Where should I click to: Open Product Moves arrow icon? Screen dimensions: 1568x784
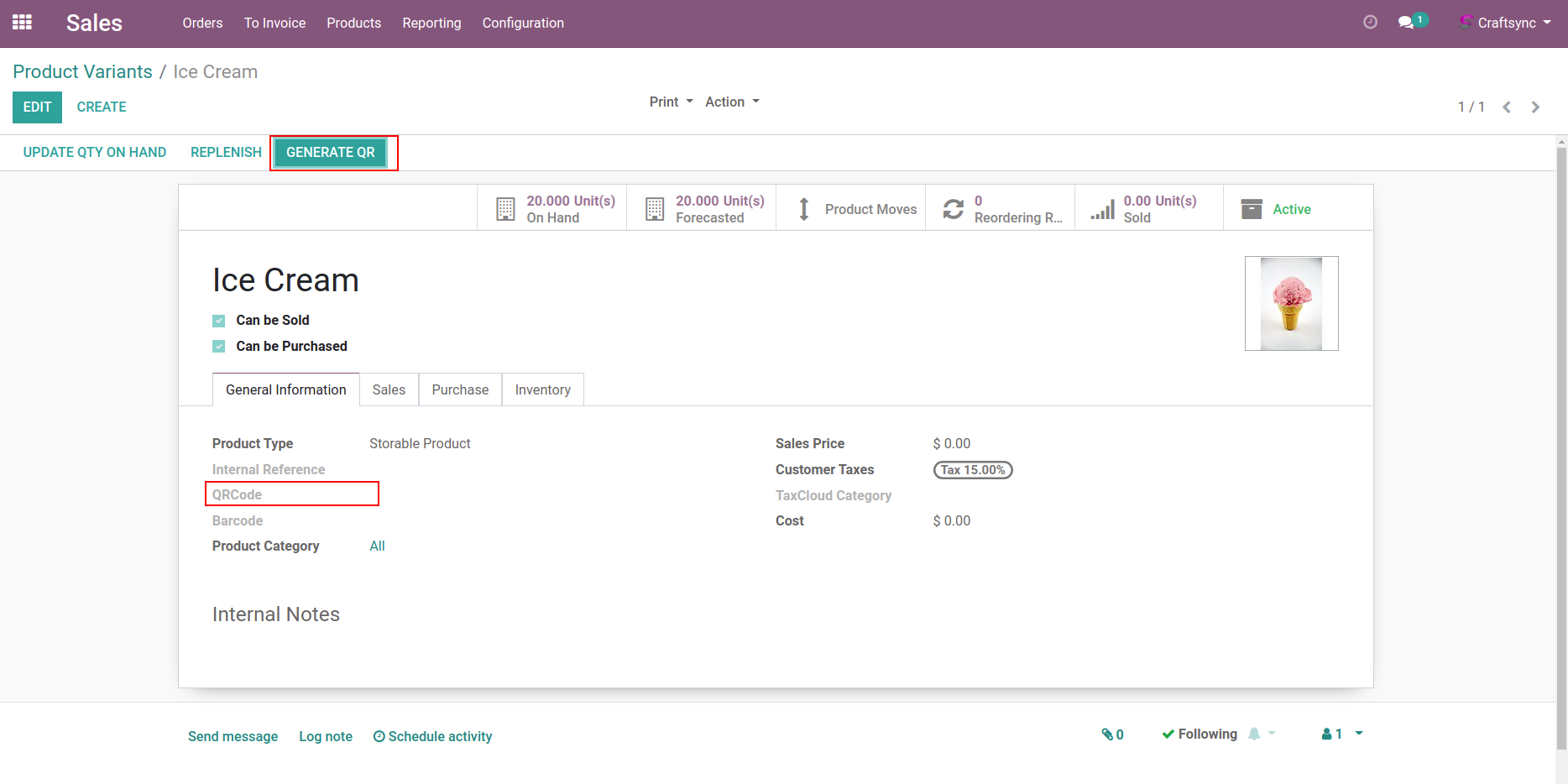(803, 209)
